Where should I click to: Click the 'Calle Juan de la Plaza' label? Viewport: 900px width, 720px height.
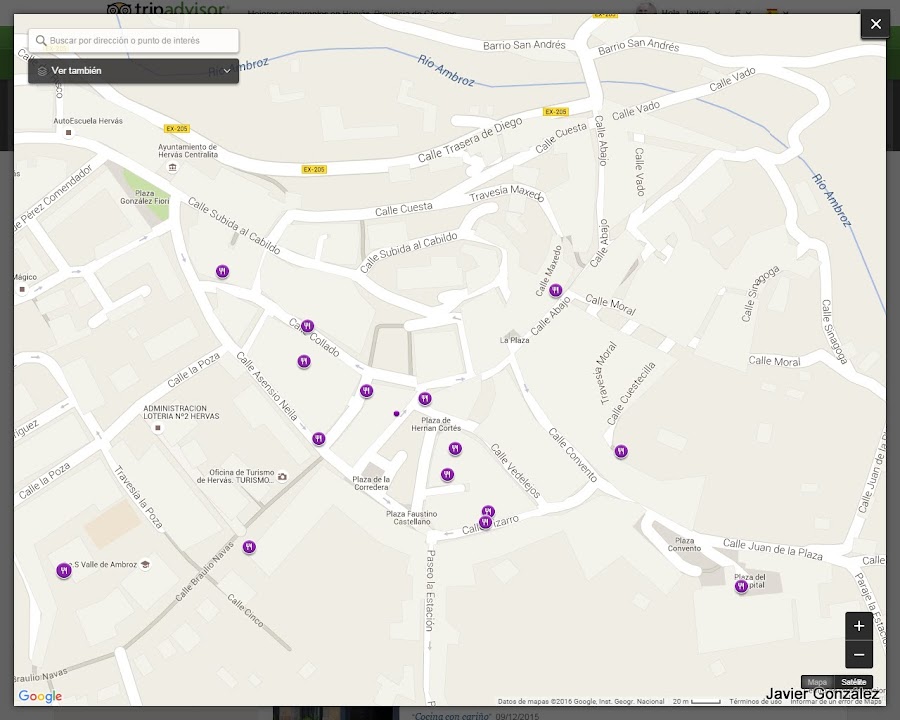click(773, 549)
